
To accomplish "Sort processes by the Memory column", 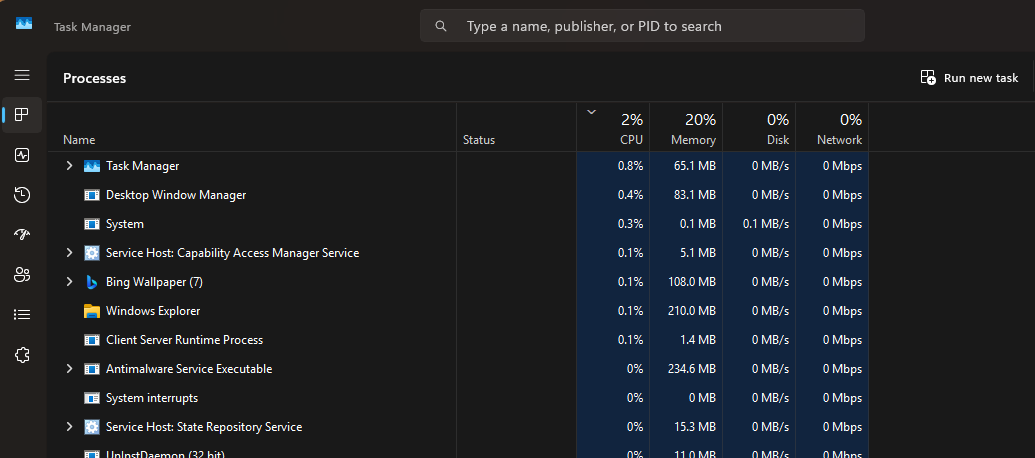I will tap(686, 127).
